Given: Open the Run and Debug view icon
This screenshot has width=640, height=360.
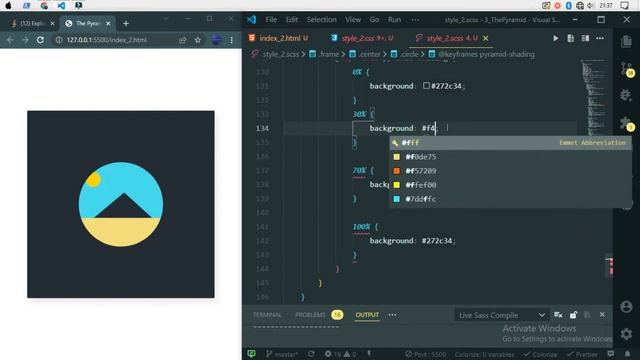Looking at the screenshot, I should coord(625,96).
